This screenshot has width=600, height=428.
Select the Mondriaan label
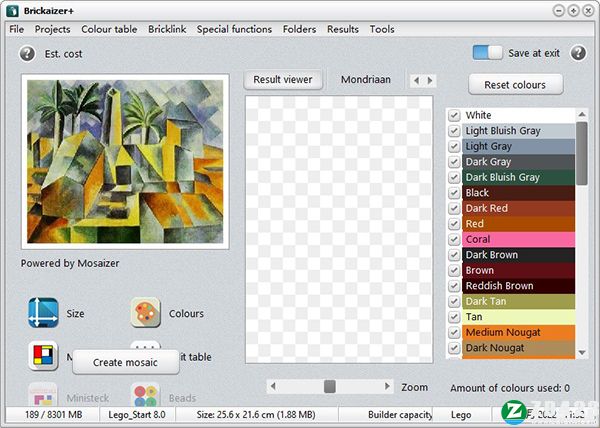pyautogui.click(x=366, y=80)
